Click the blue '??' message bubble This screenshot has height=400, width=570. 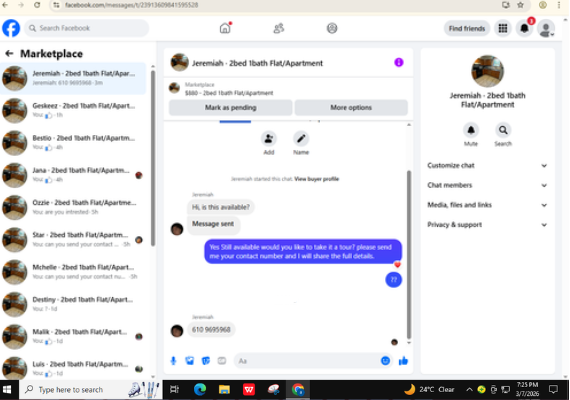click(x=393, y=280)
